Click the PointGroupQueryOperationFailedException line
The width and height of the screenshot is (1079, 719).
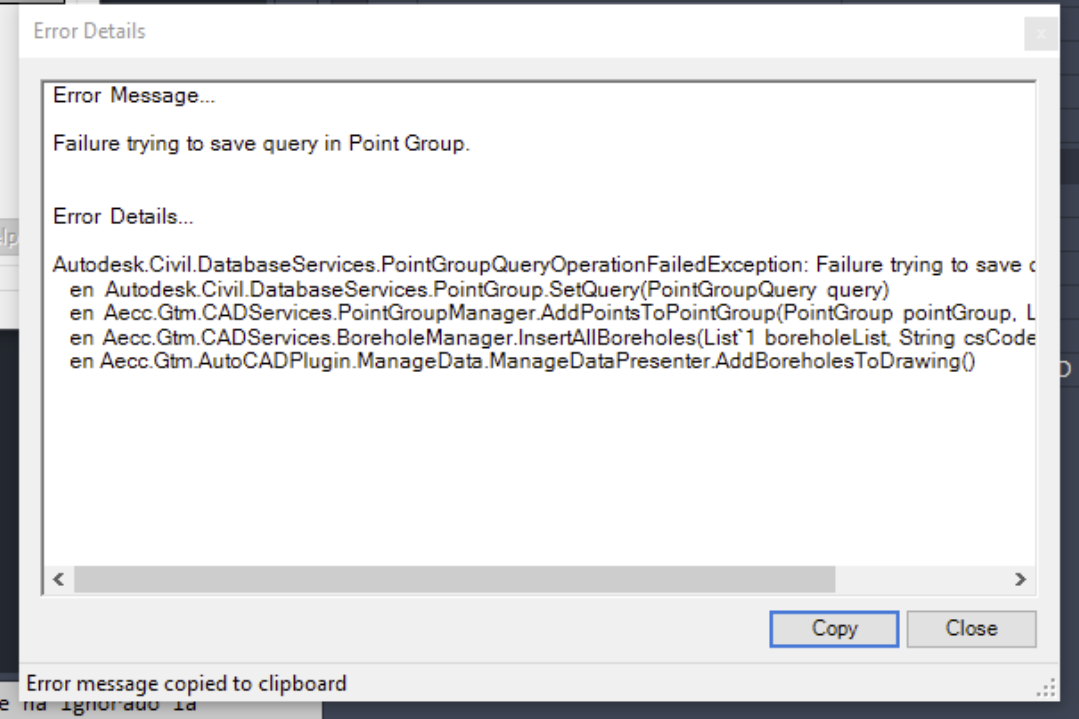point(540,265)
